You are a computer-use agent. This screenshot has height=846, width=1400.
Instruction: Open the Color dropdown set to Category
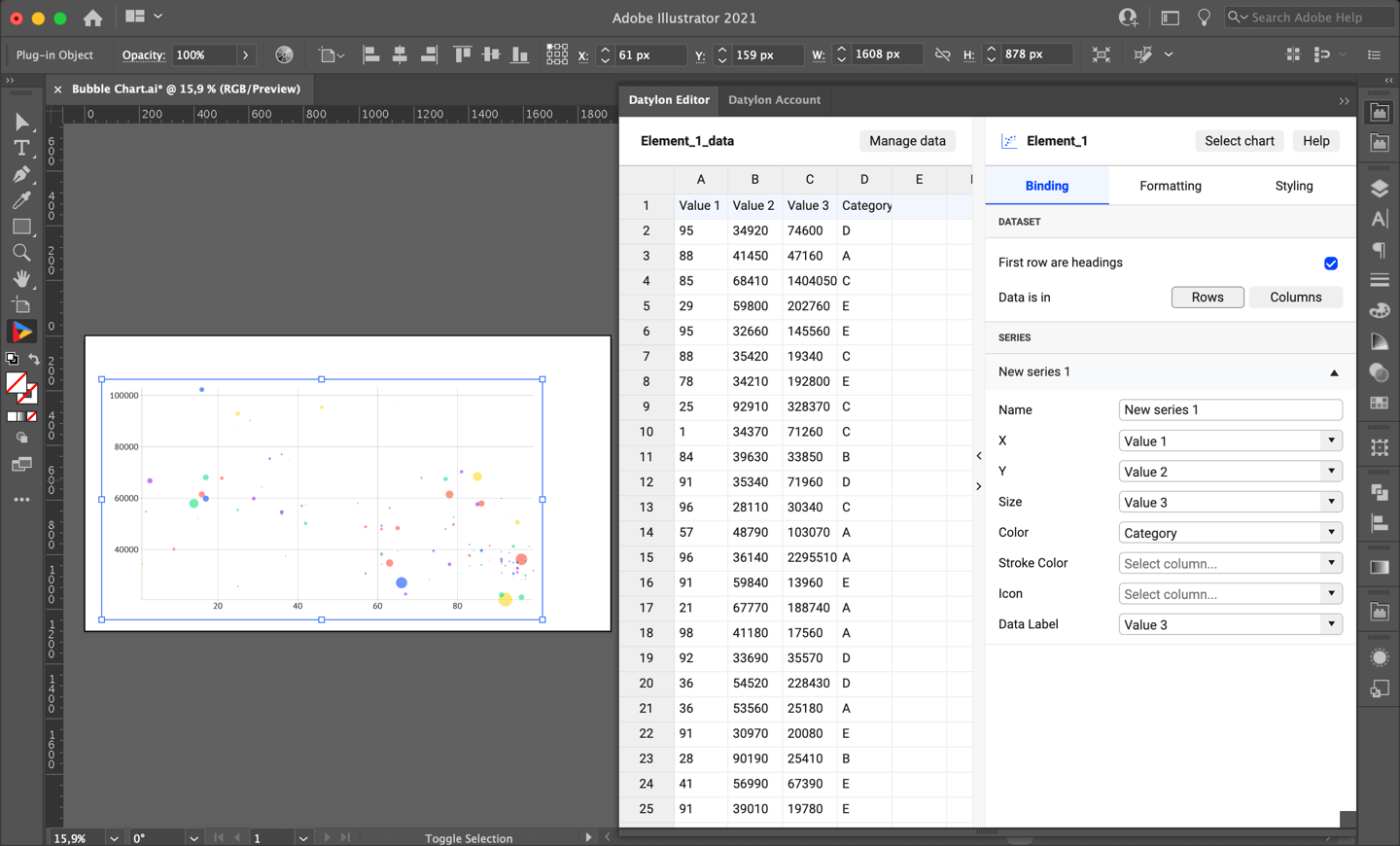point(1230,532)
